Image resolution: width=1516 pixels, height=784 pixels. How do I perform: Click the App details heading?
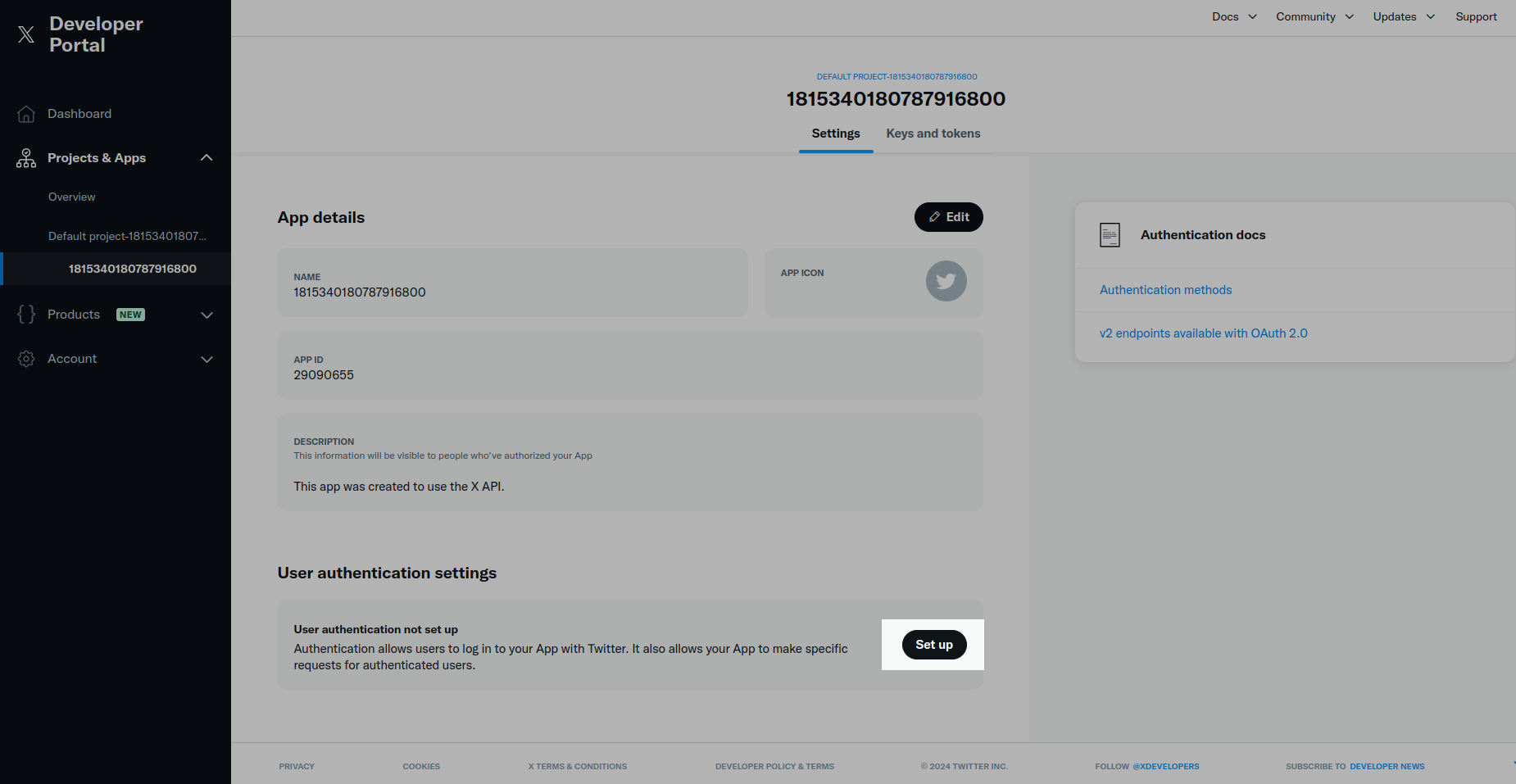click(321, 218)
